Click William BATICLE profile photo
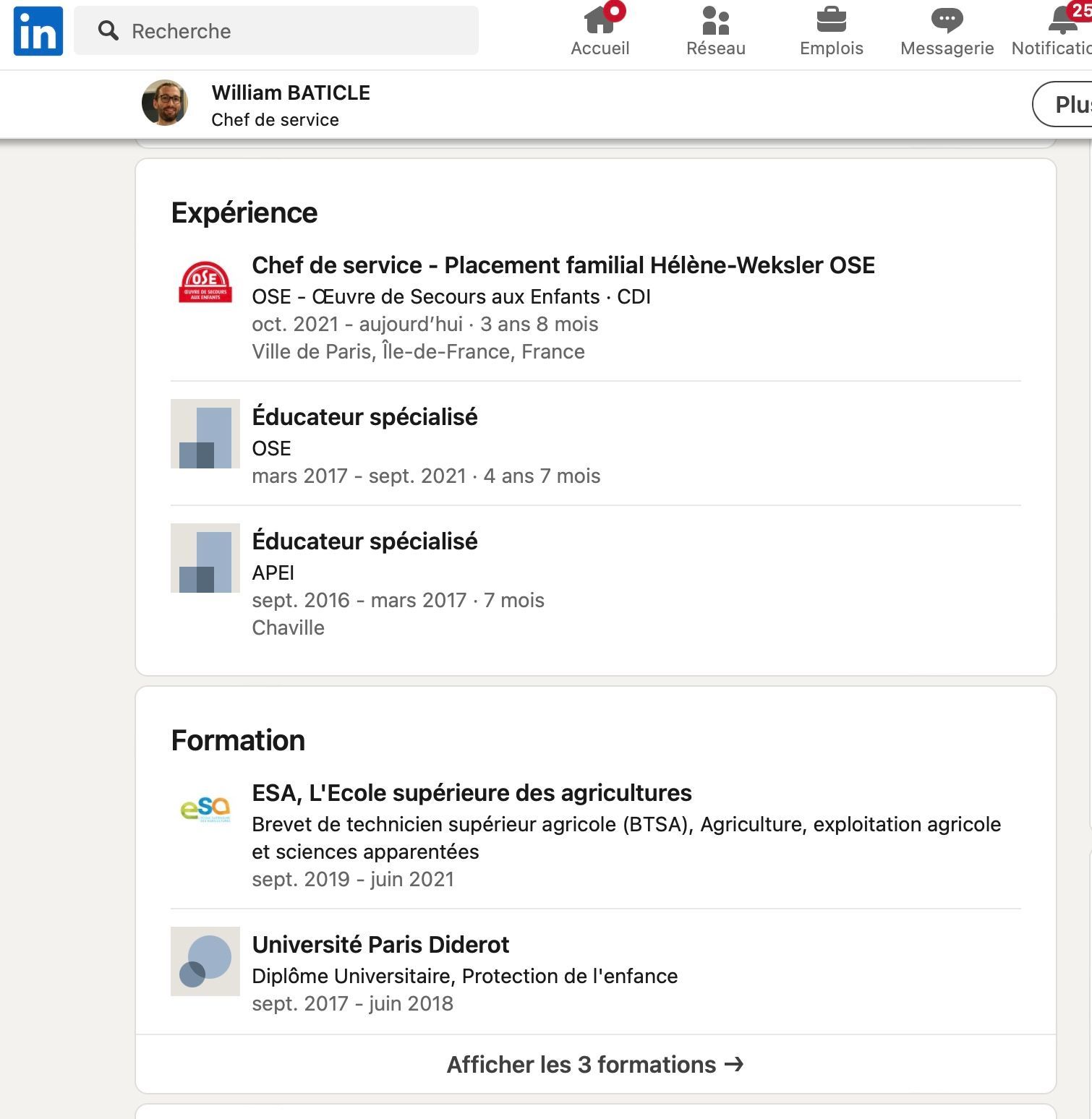This screenshot has height=1119, width=1092. 165,103
